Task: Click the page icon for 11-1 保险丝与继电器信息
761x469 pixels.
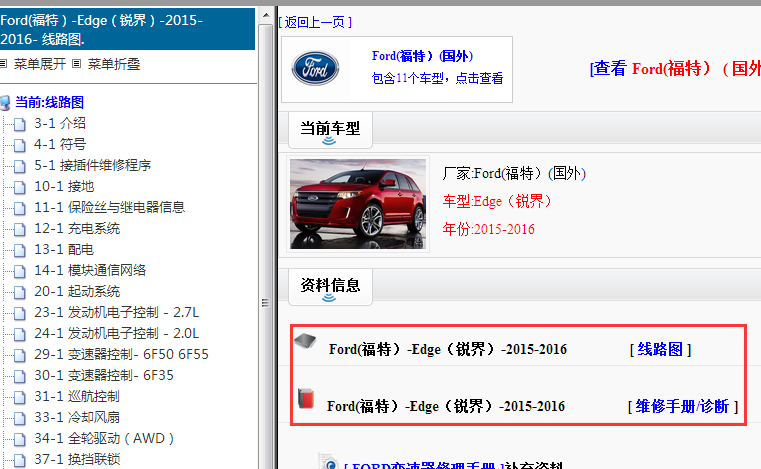Action: 19,209
